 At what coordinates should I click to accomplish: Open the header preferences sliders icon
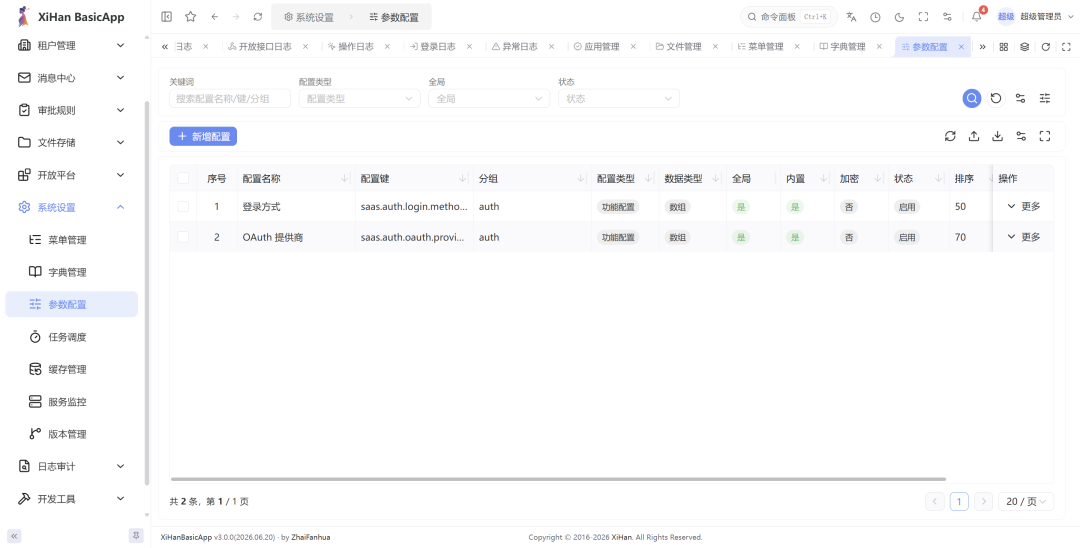coord(947,17)
